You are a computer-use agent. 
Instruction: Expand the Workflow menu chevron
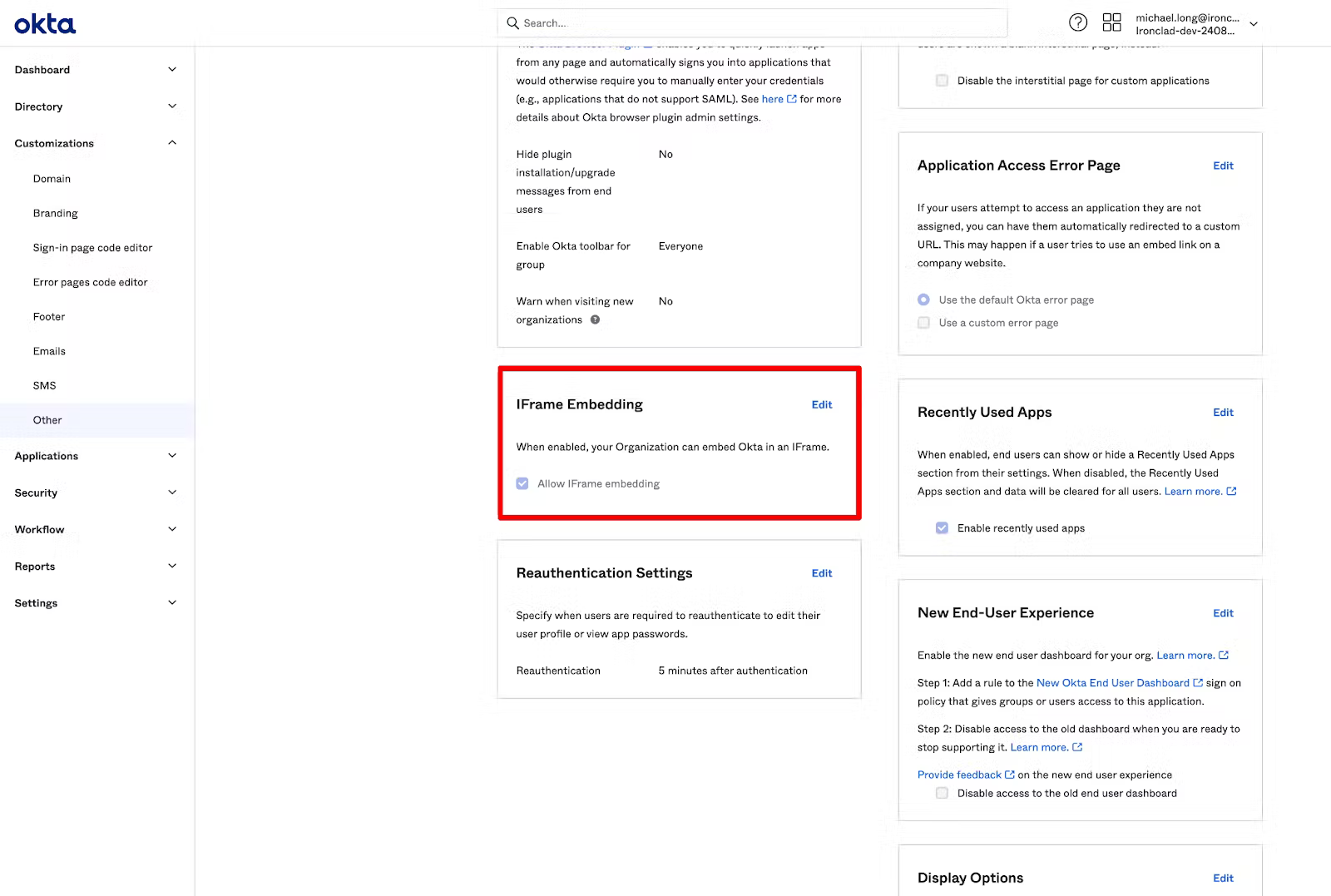click(x=172, y=529)
